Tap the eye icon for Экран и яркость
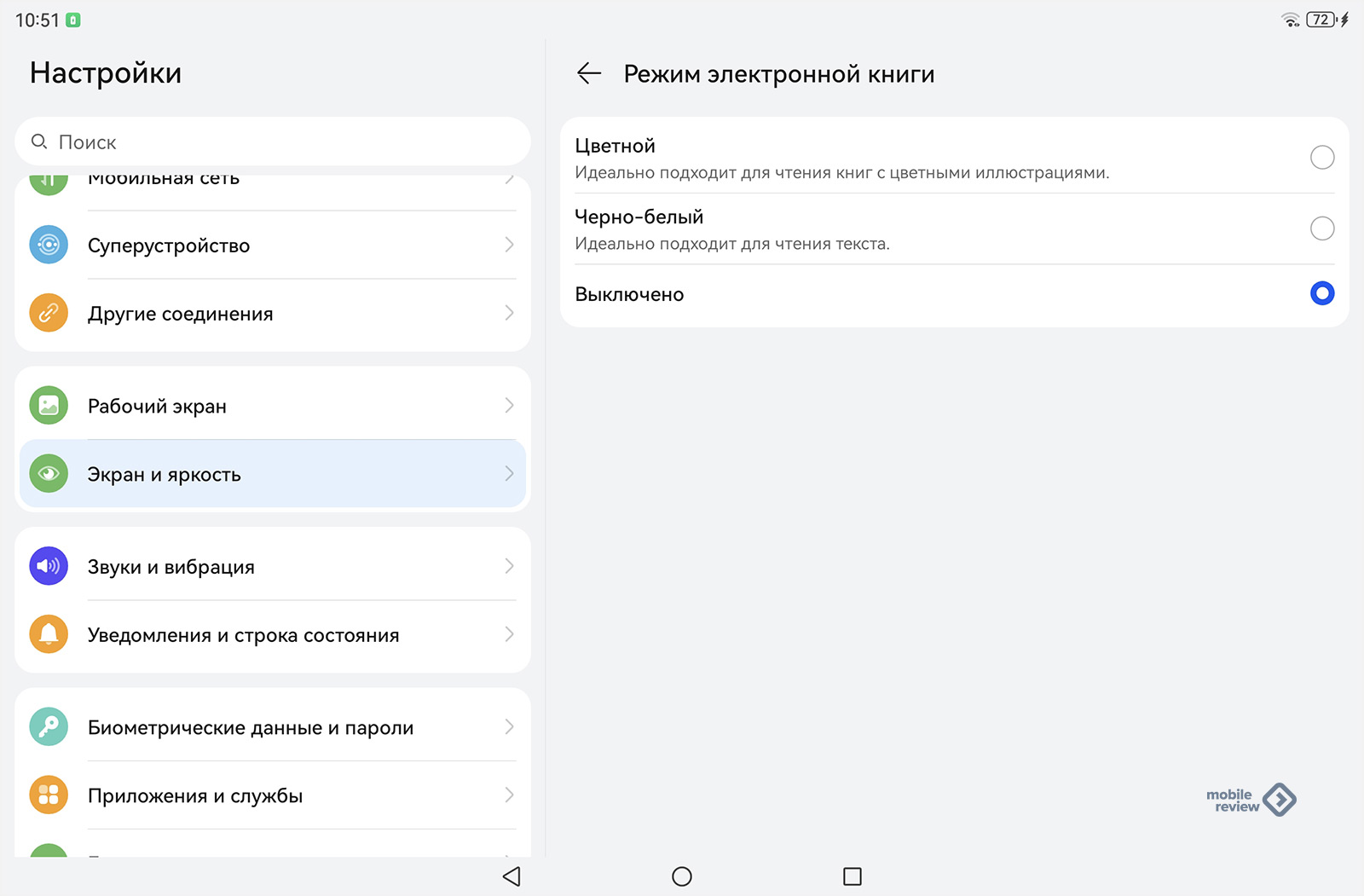1364x896 pixels. click(x=49, y=474)
